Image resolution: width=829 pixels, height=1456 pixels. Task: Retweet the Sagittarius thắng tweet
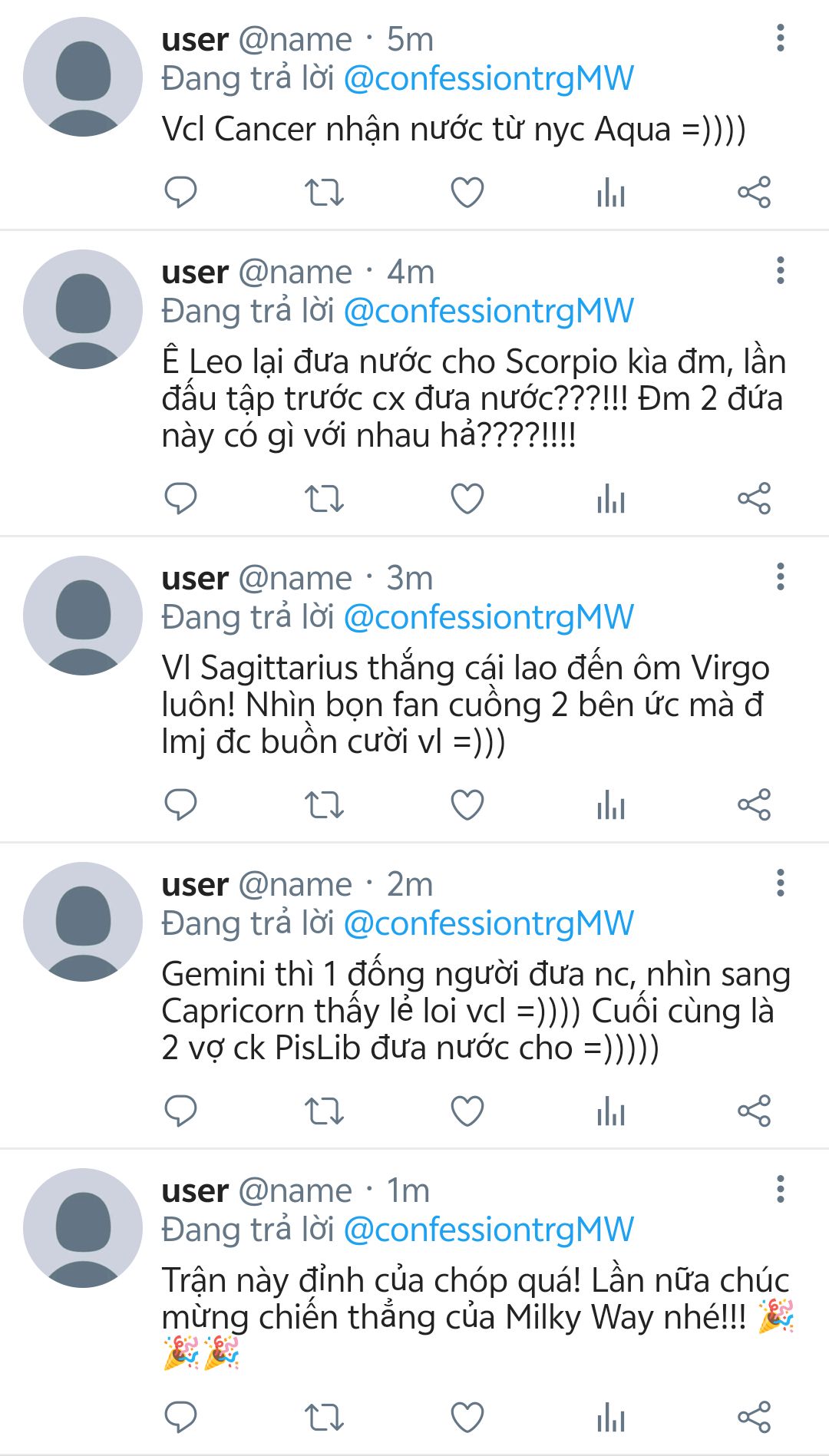point(324,805)
